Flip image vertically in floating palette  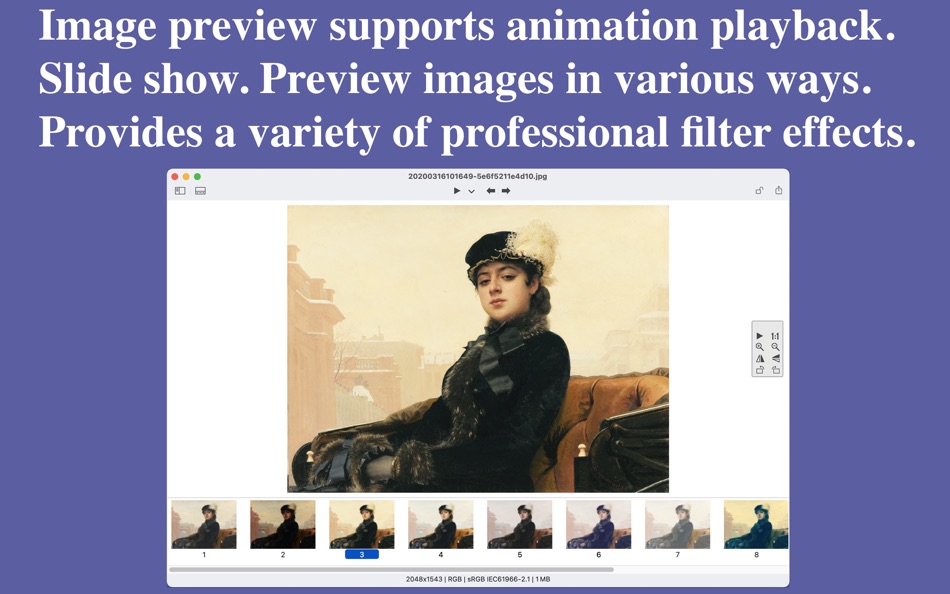click(776, 359)
